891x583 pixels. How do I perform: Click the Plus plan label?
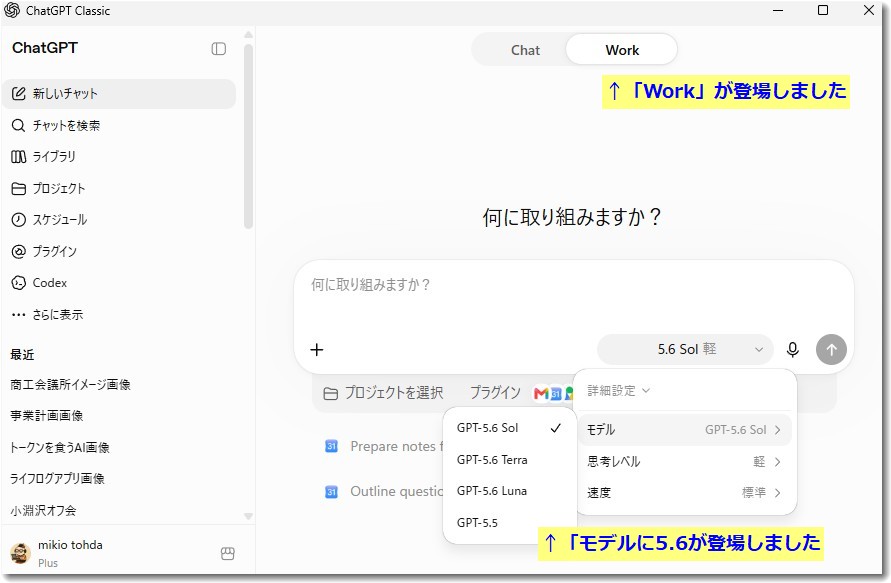(x=48, y=563)
